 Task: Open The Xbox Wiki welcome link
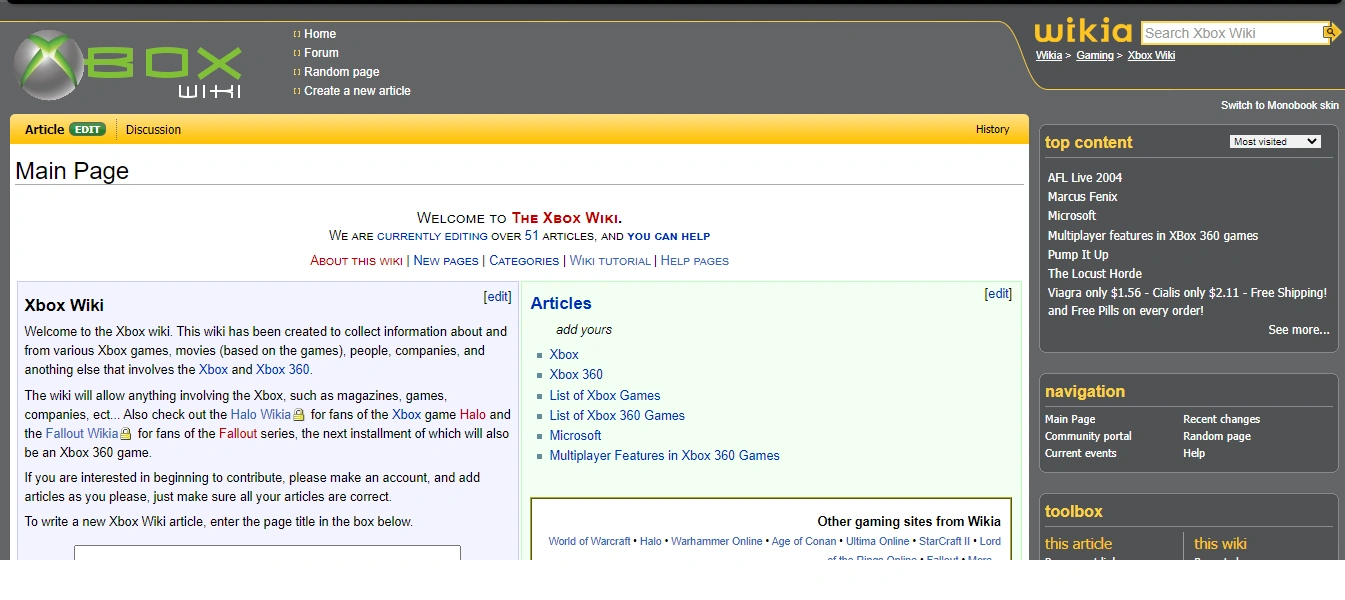point(566,218)
